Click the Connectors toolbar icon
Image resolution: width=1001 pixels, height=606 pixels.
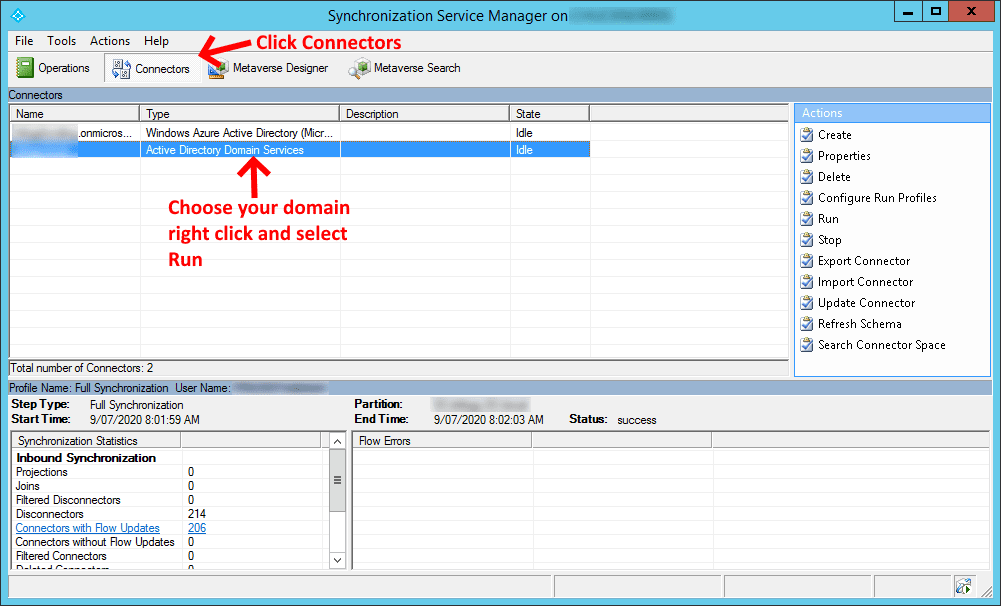(x=121, y=68)
